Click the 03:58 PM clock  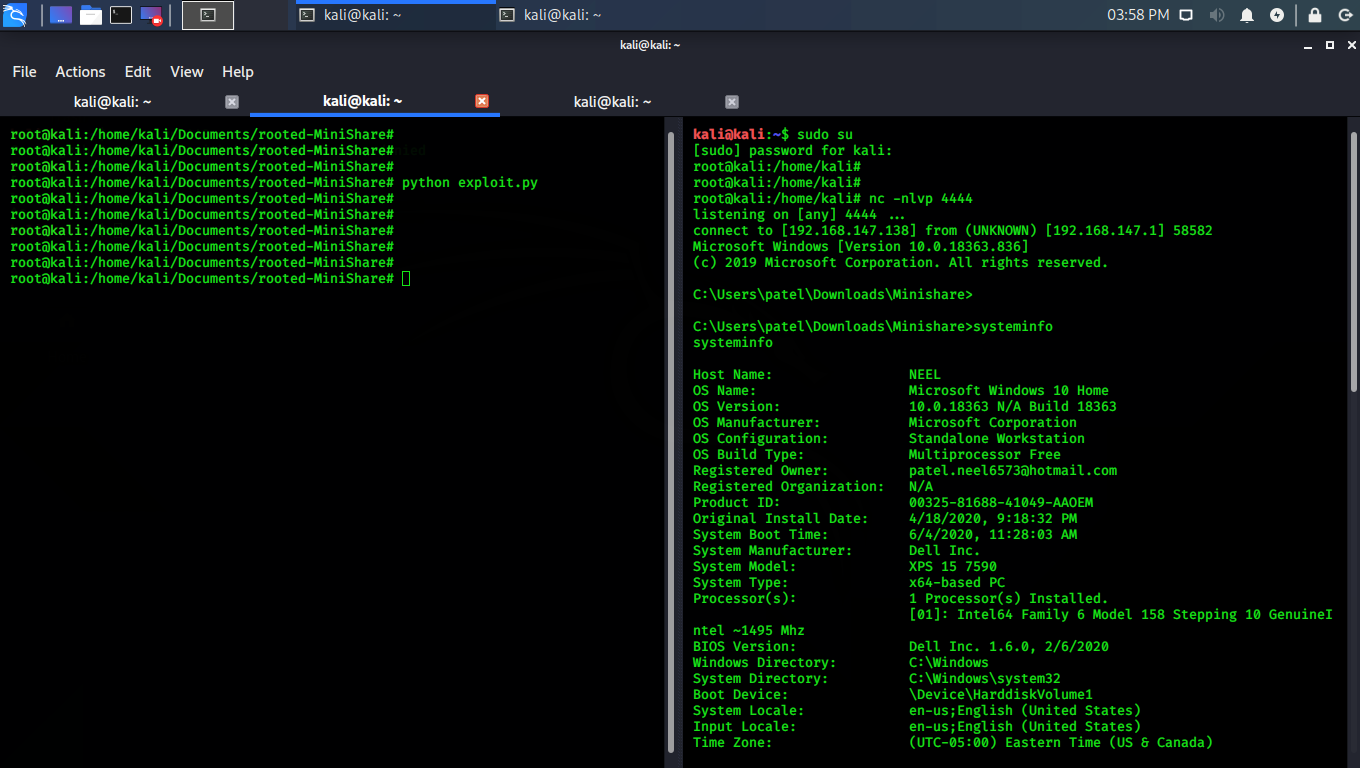1138,15
